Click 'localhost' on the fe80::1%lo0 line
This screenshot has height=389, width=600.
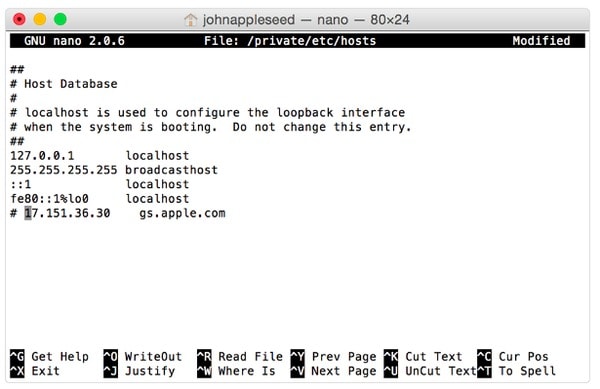(157, 199)
